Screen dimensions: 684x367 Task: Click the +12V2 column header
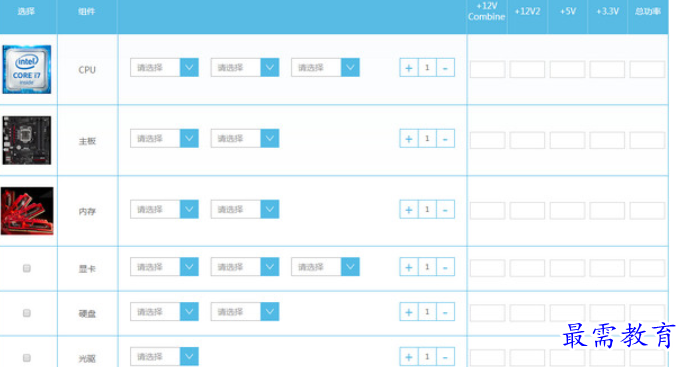click(x=527, y=12)
